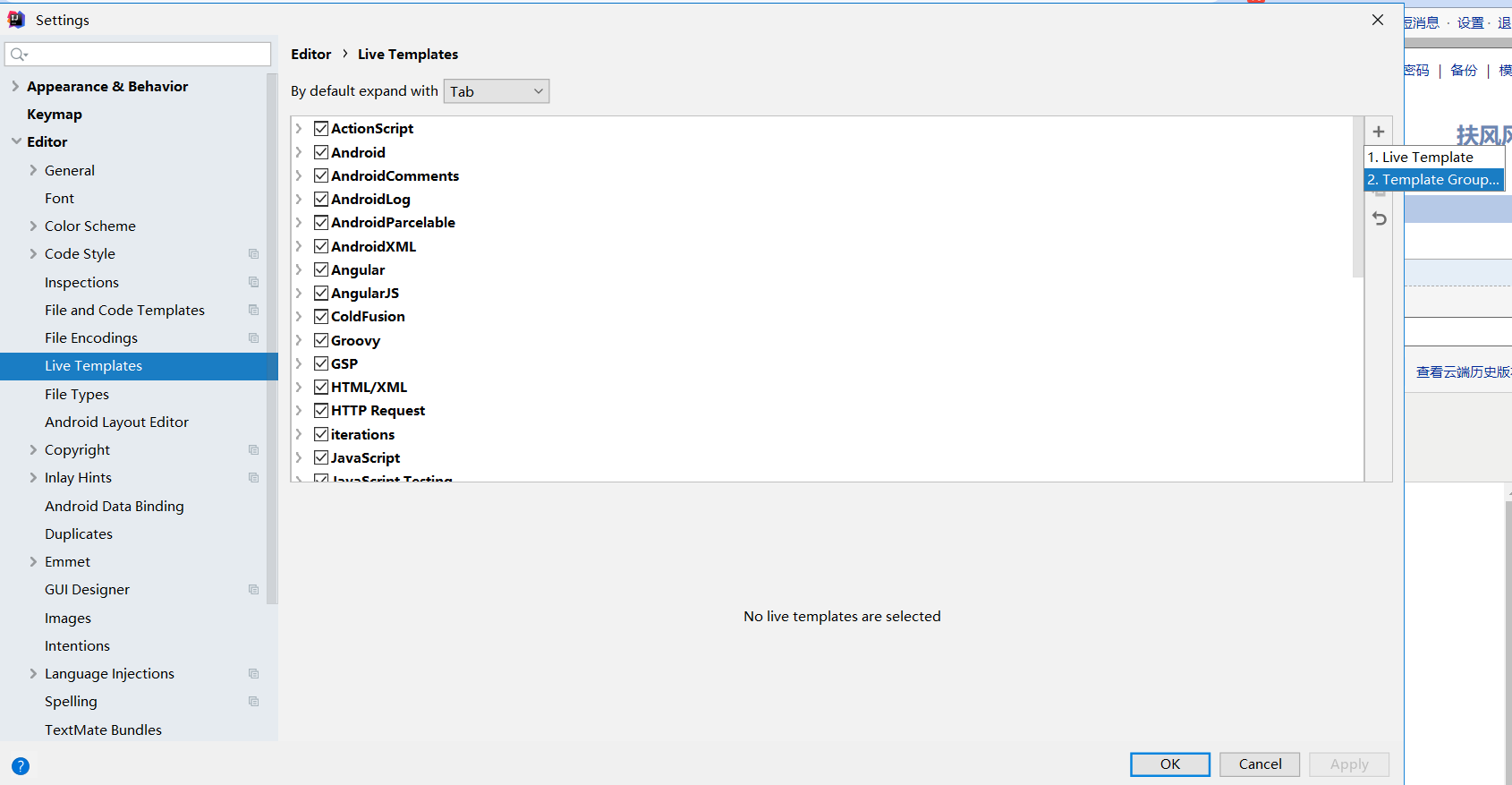Screen dimensions: 1512x785
Task: Click the project-level icon beside Inlay Hints
Action: tap(254, 478)
